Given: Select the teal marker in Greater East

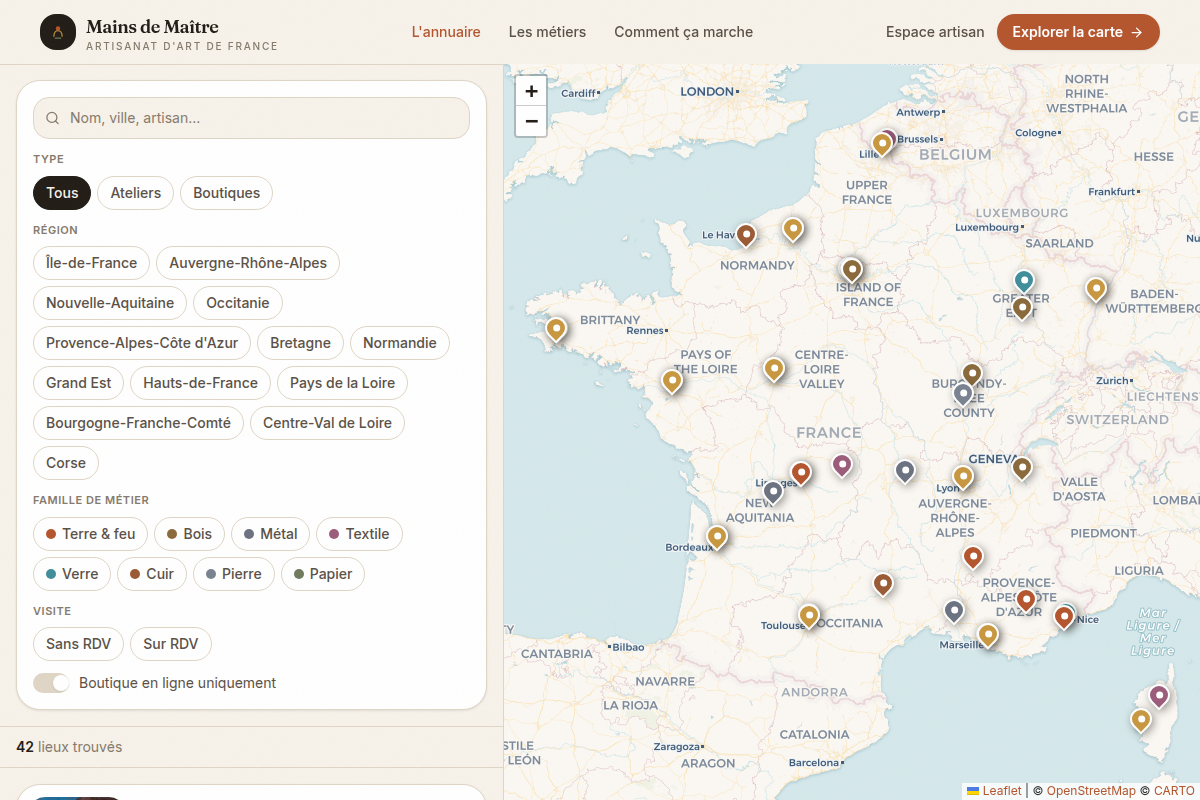Looking at the screenshot, I should pyautogui.click(x=1023, y=282).
